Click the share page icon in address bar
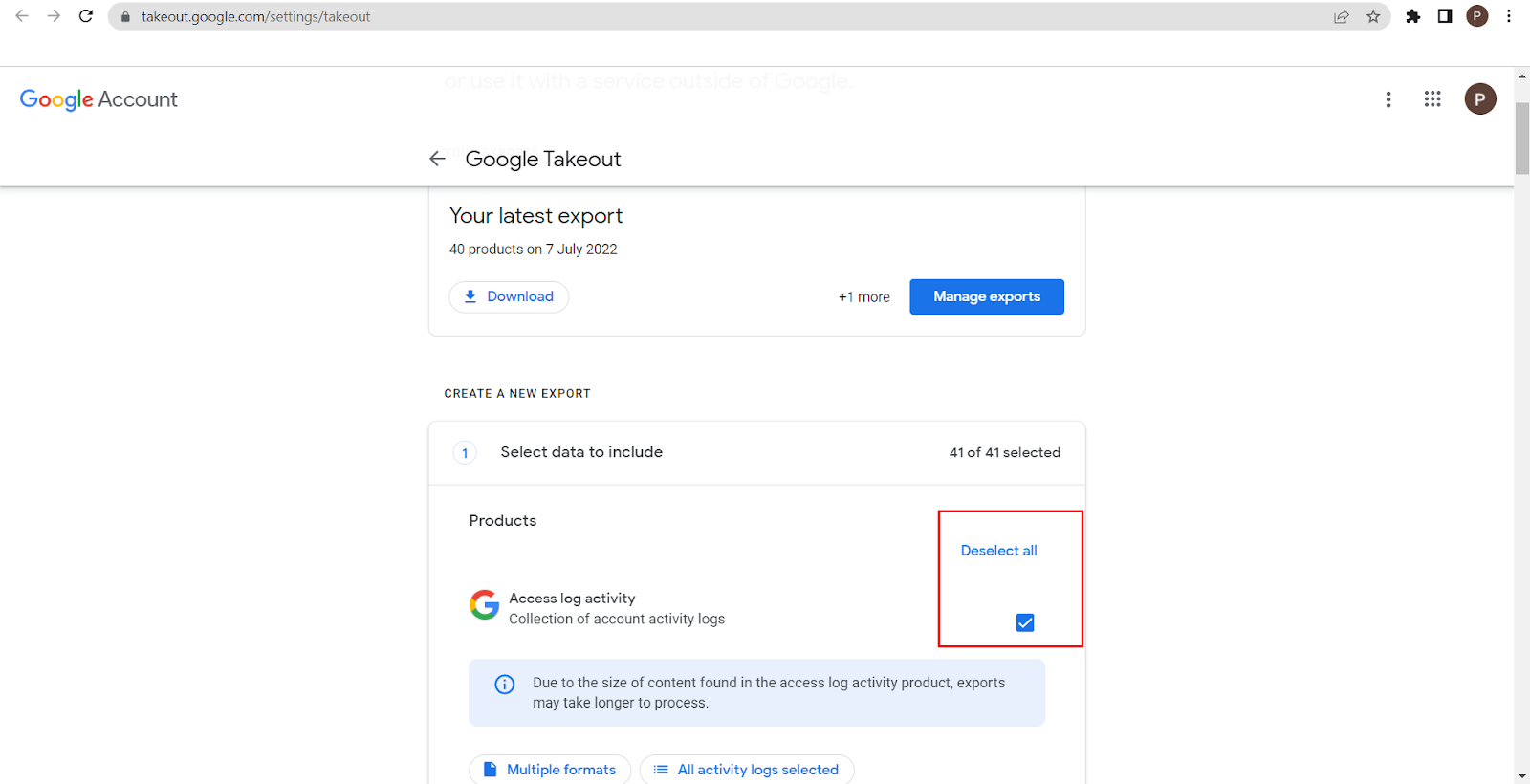The image size is (1530, 784). click(x=1342, y=16)
